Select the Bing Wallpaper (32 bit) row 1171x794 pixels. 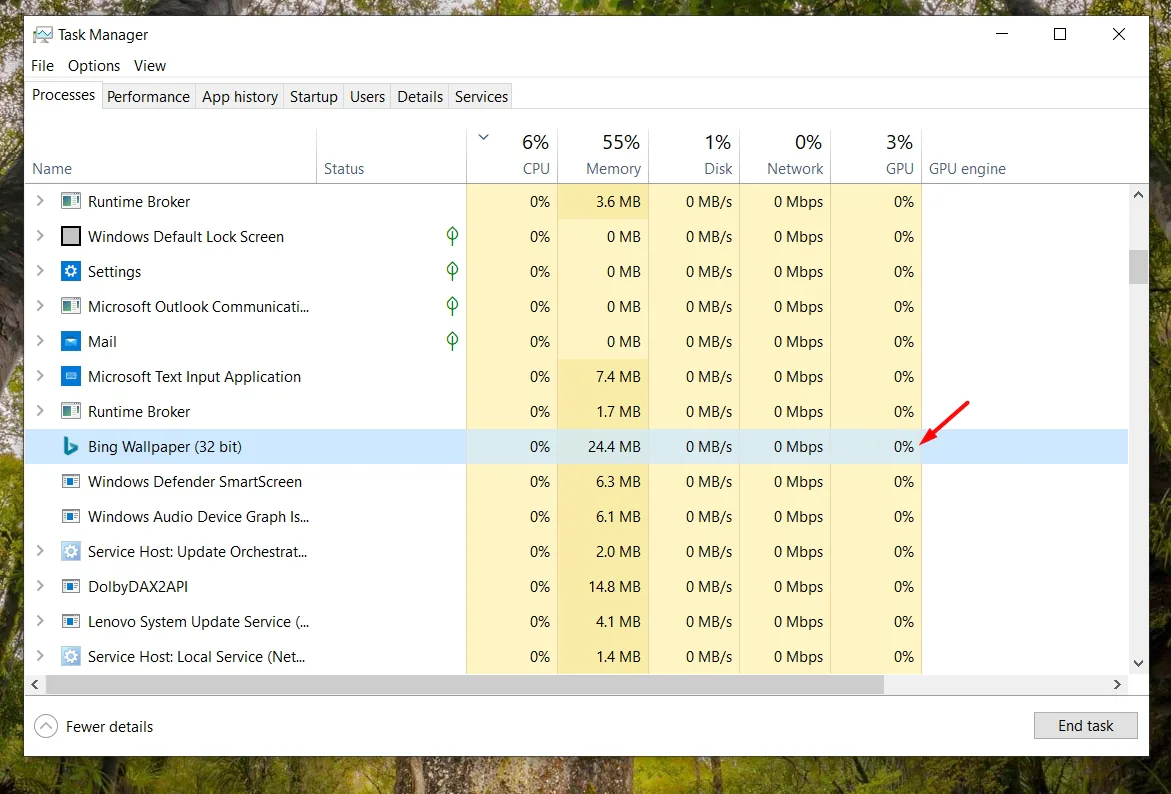pyautogui.click(x=577, y=447)
